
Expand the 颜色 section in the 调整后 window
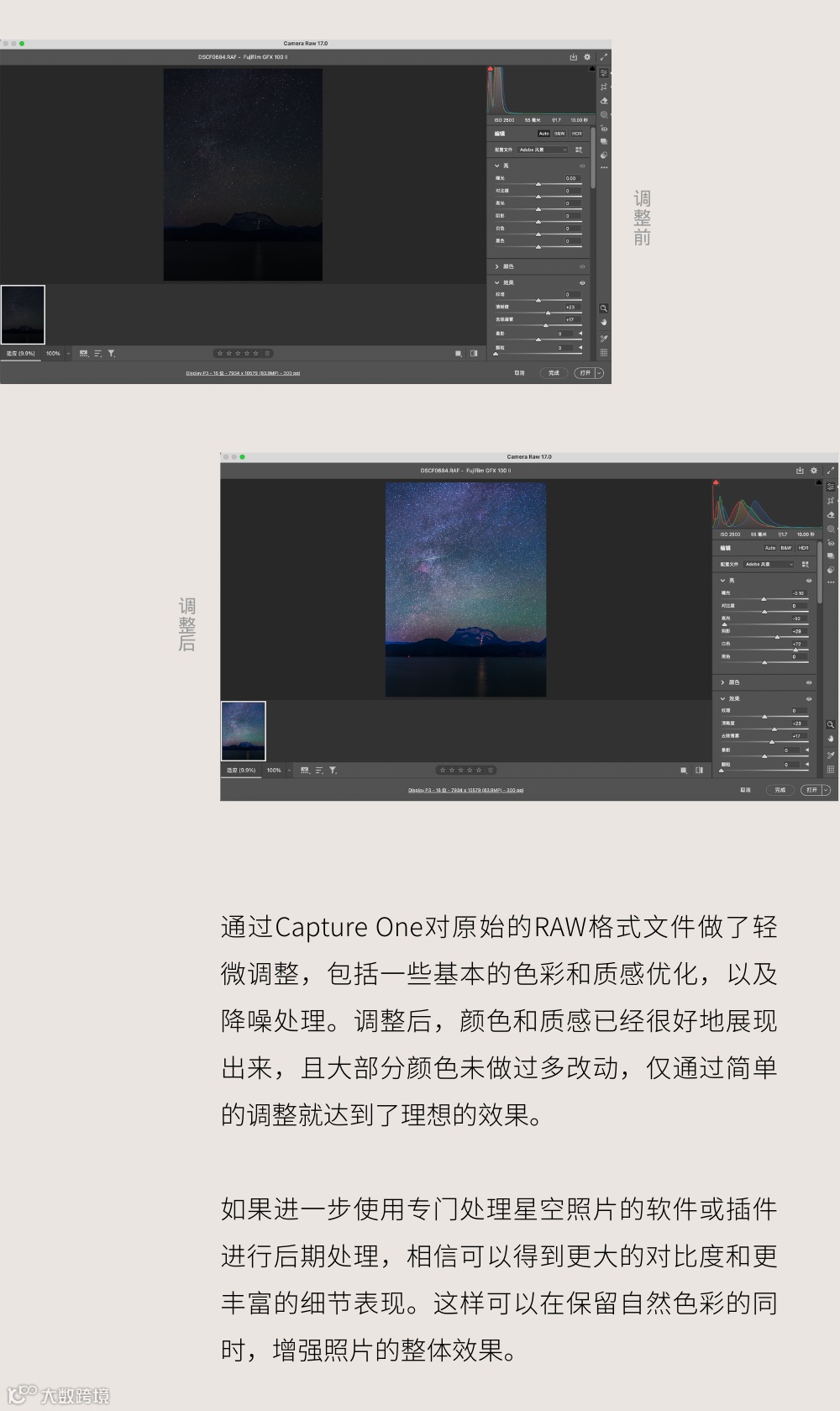pos(722,682)
